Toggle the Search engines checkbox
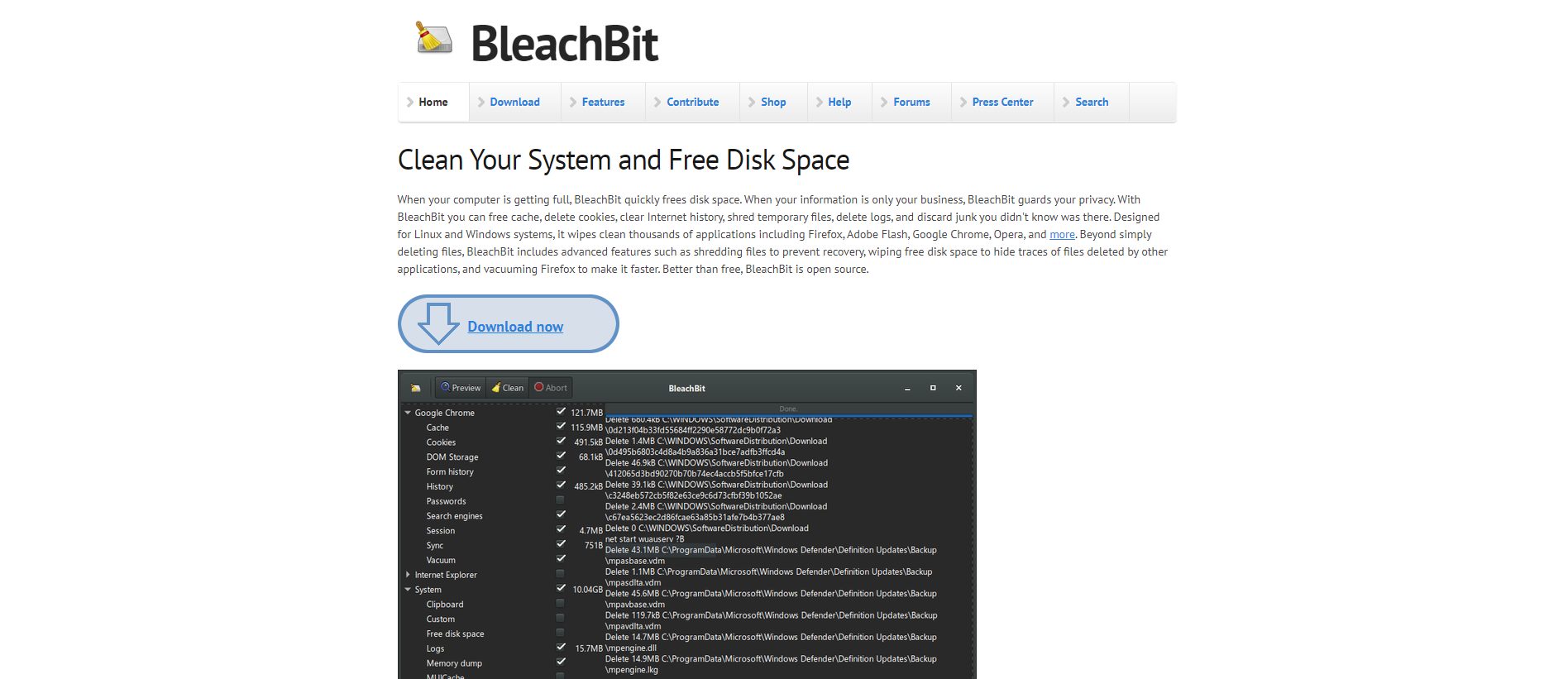 (561, 514)
